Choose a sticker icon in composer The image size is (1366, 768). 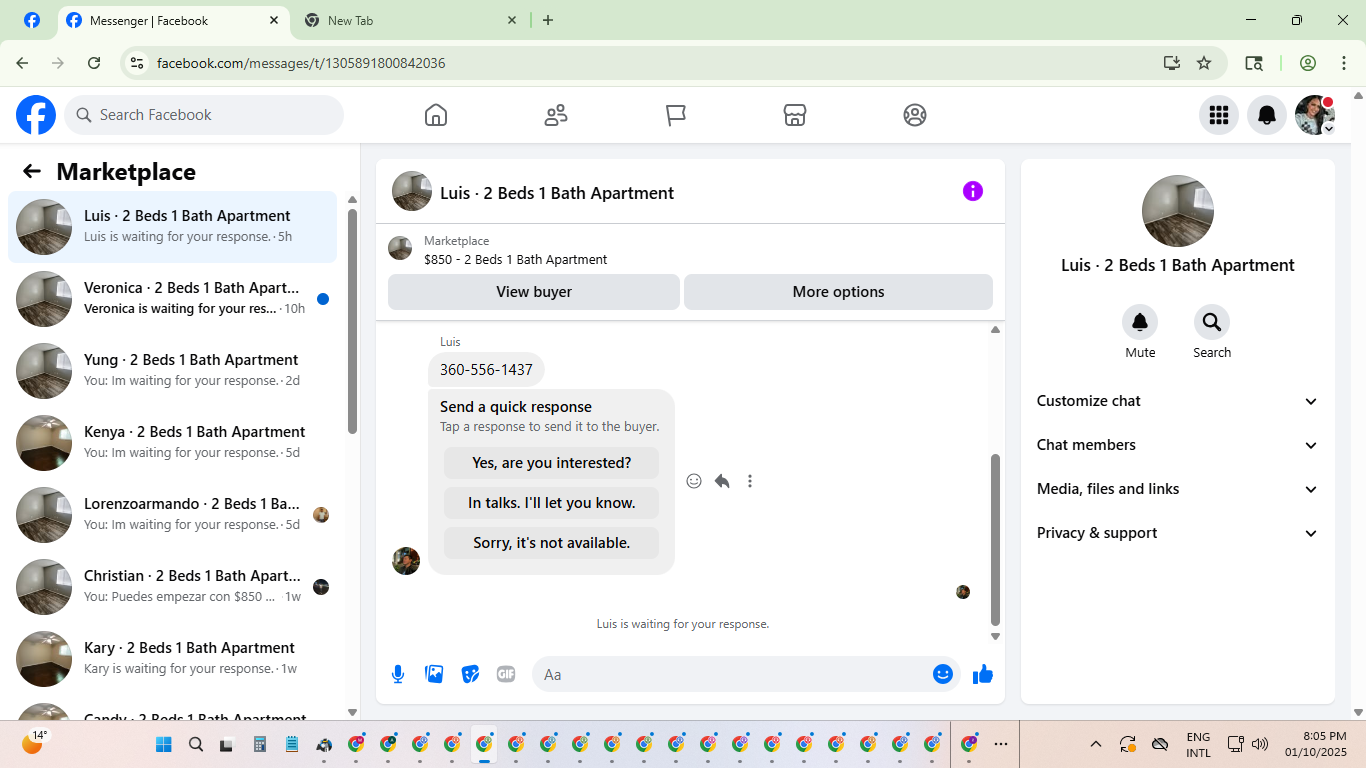tap(470, 674)
